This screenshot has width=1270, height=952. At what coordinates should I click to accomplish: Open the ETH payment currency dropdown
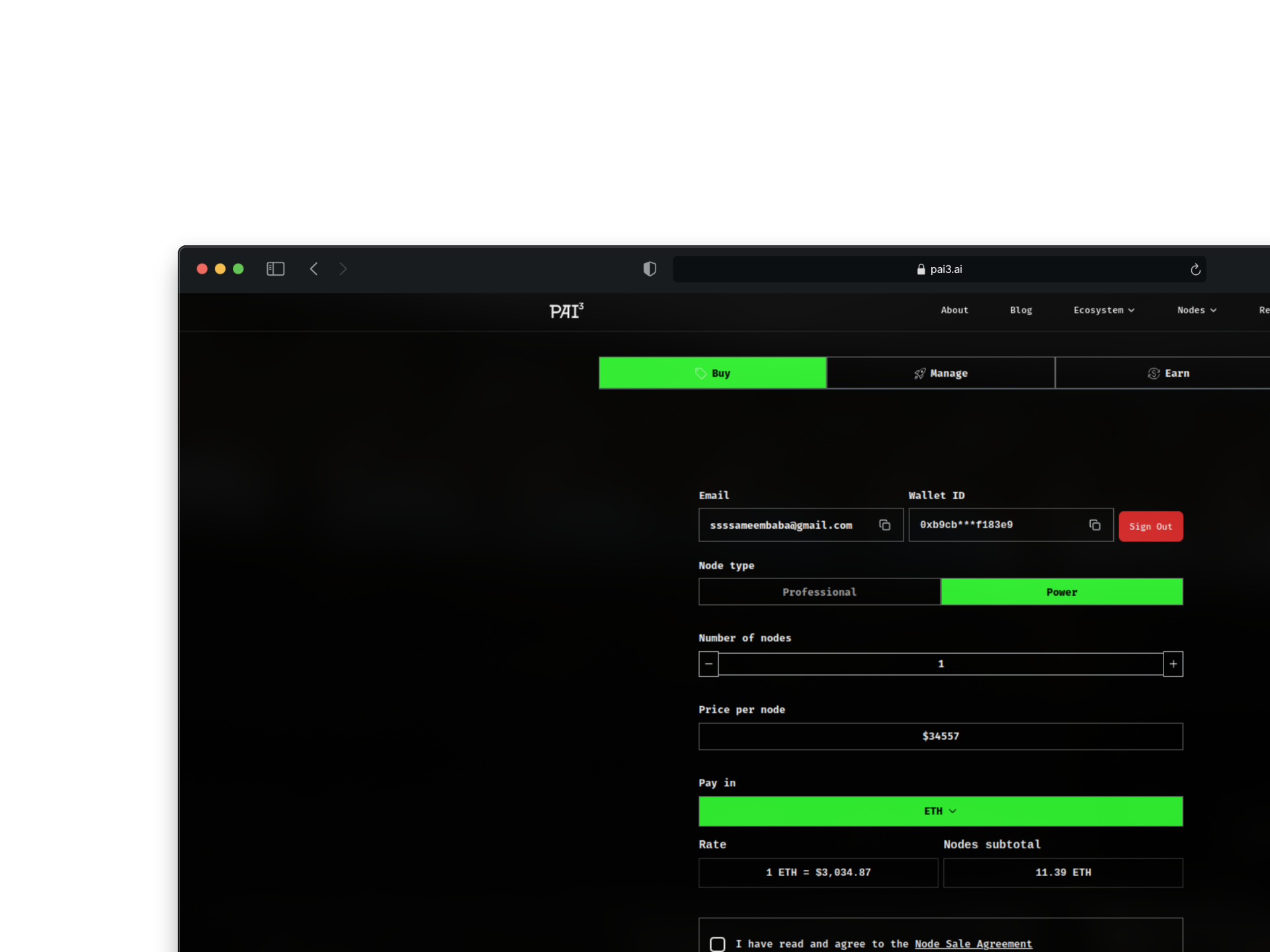pos(940,811)
